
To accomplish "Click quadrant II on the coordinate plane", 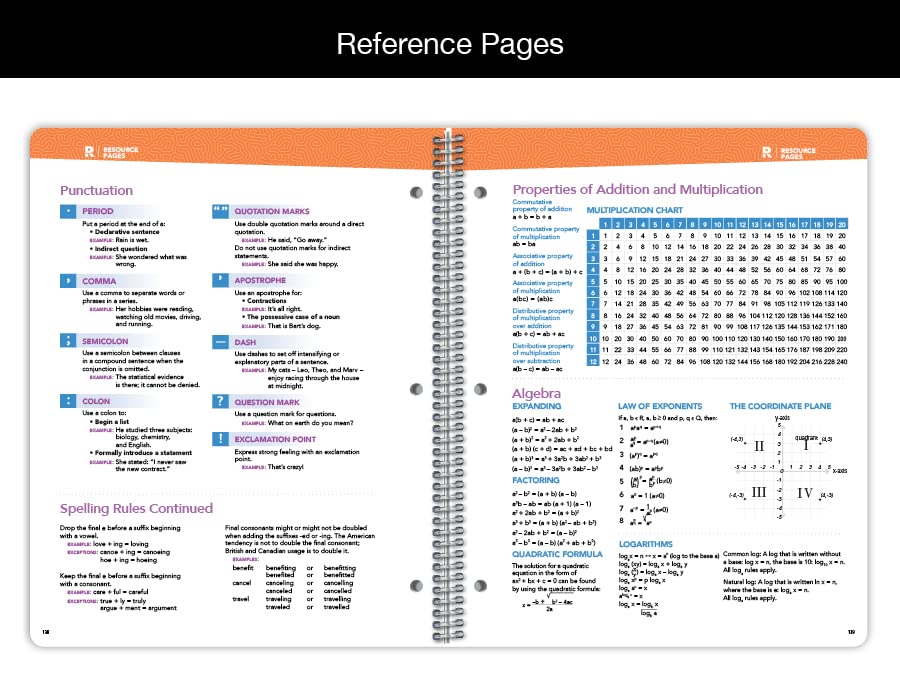I will point(759,446).
